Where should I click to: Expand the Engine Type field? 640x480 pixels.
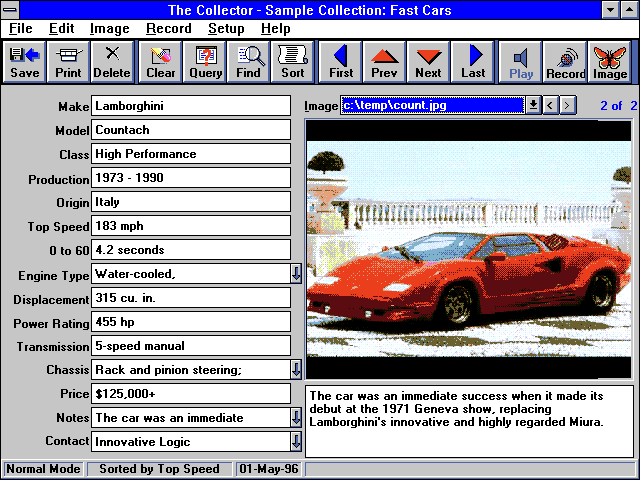click(x=296, y=274)
